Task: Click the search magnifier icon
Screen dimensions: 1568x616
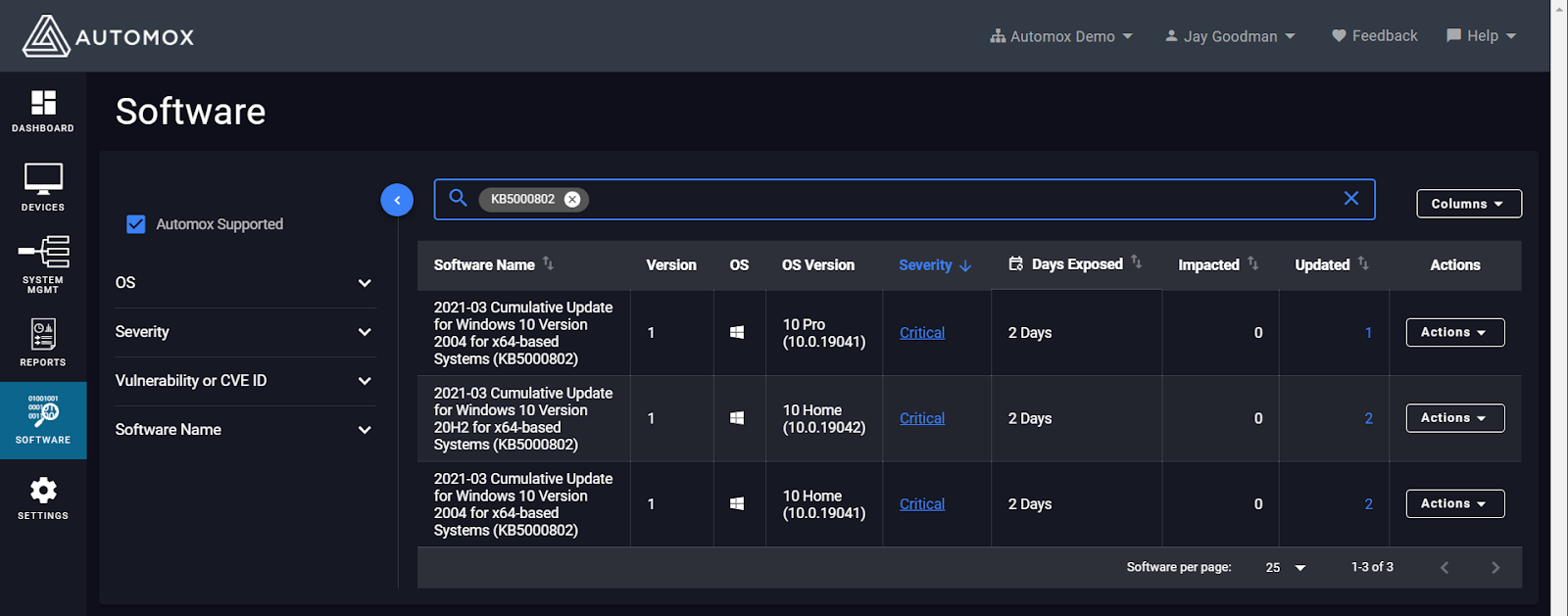Action: click(x=458, y=198)
